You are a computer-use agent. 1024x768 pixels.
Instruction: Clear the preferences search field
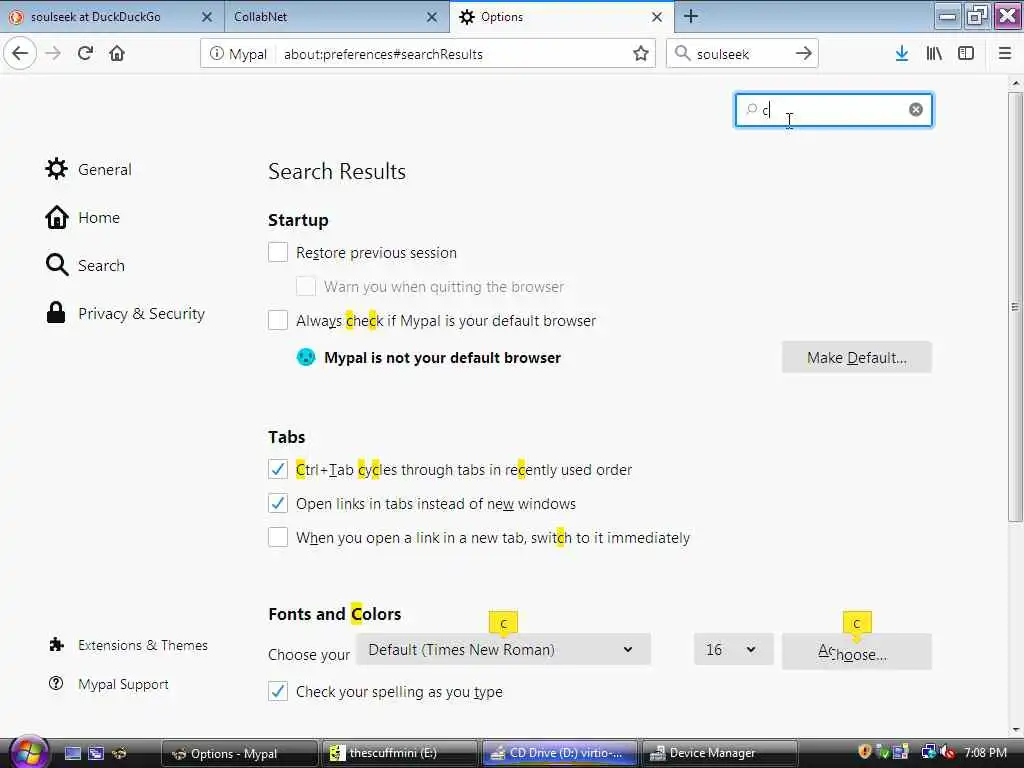(916, 110)
